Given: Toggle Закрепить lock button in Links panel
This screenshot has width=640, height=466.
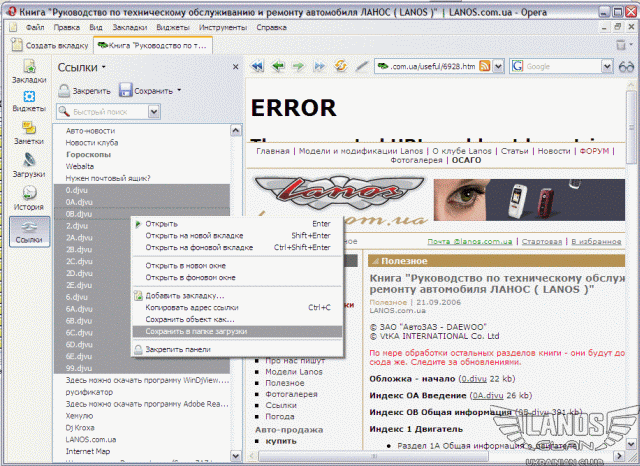Looking at the screenshot, I should 84,90.
